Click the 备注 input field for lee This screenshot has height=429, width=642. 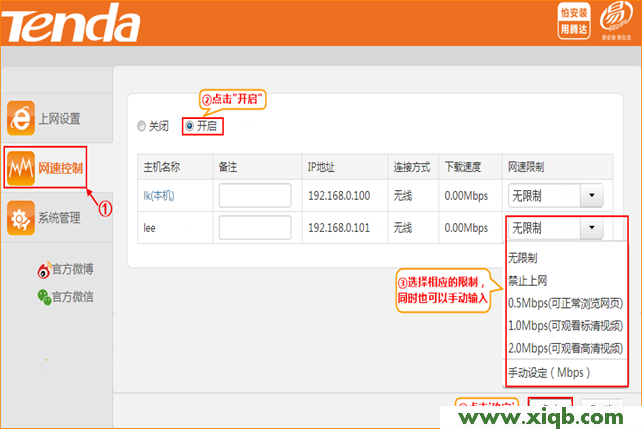[x=254, y=228]
